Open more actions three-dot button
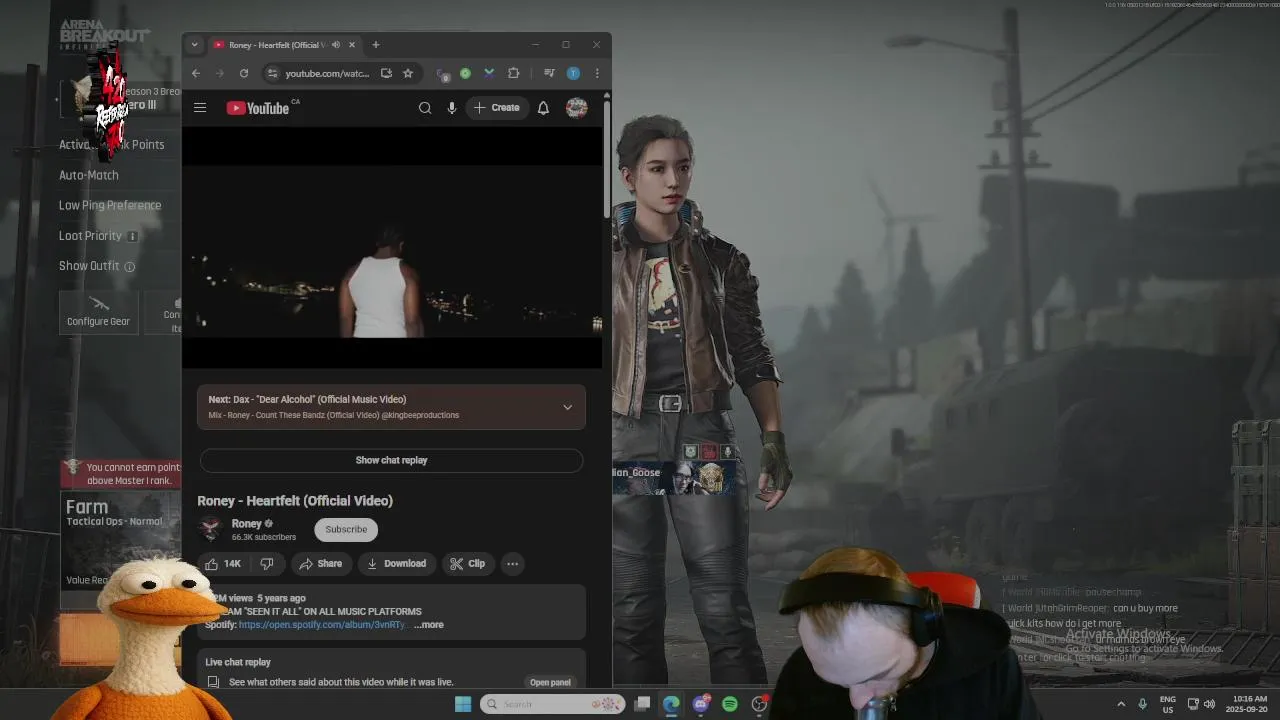The image size is (1280, 720). click(512, 564)
